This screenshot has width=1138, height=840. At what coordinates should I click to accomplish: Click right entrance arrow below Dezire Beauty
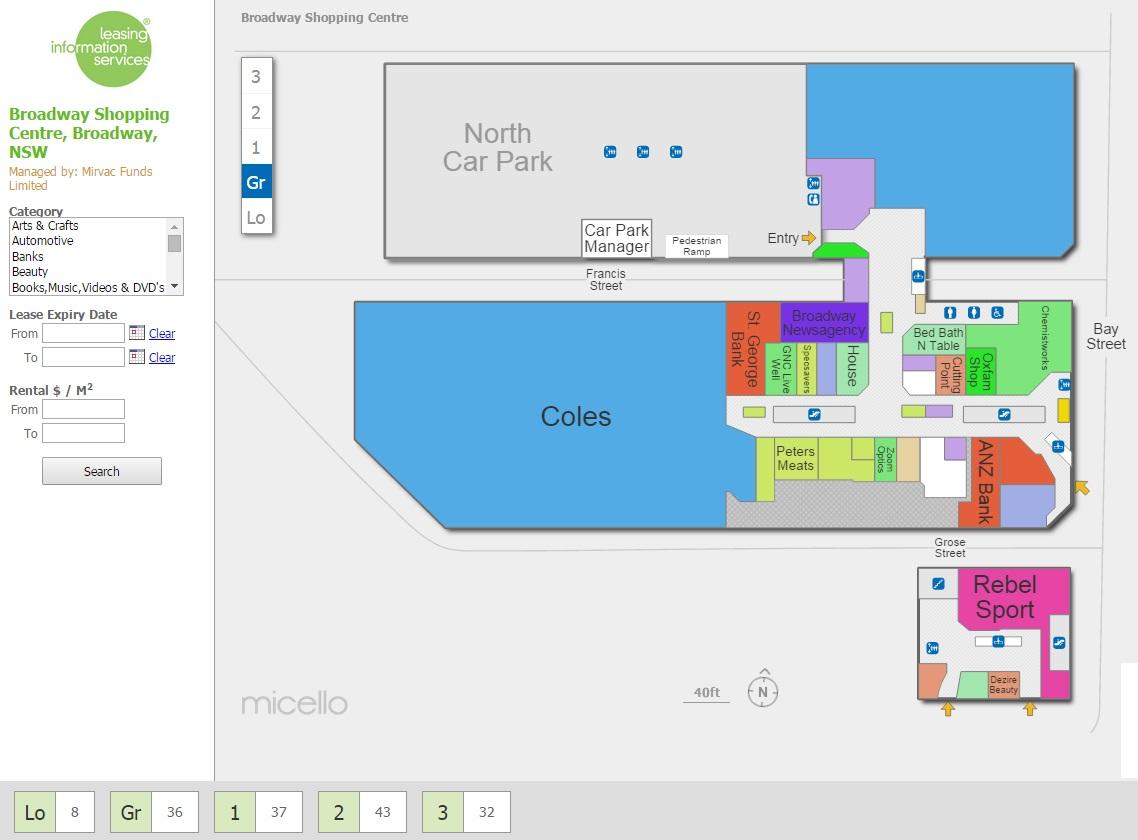click(1030, 709)
